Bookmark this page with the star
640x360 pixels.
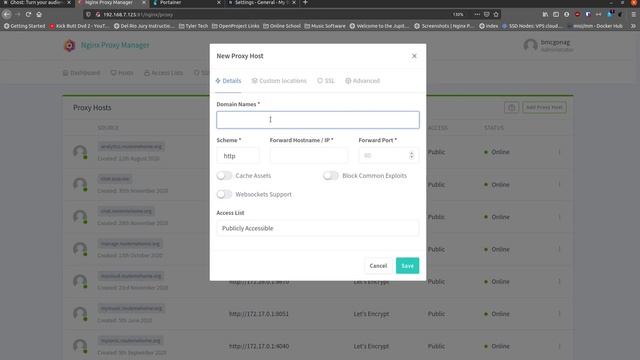click(x=496, y=14)
